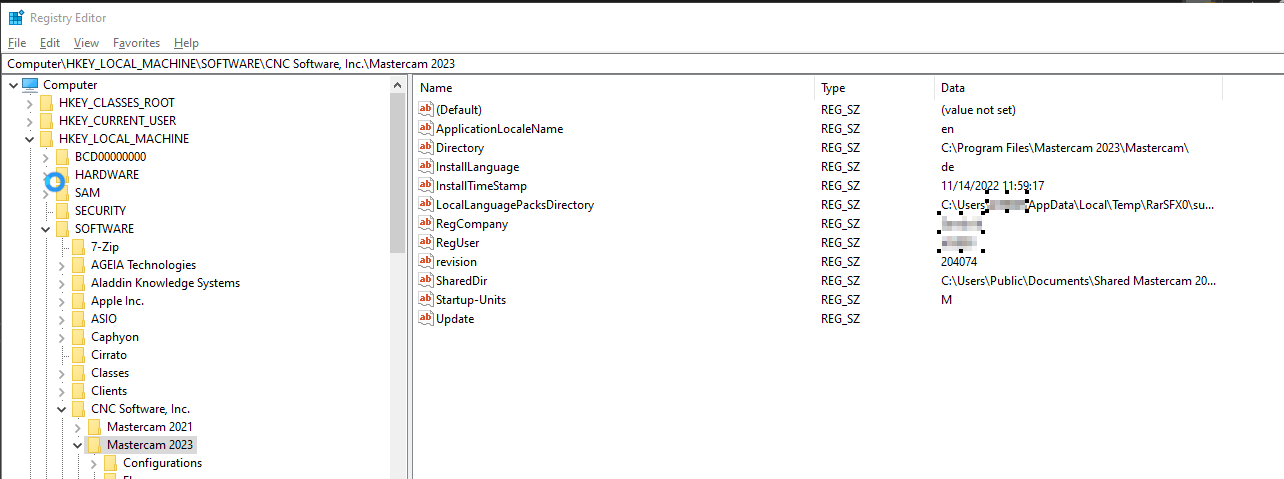Select Mastercam 2021 key label
Viewport: 1284px width, 479px height.
pos(150,427)
